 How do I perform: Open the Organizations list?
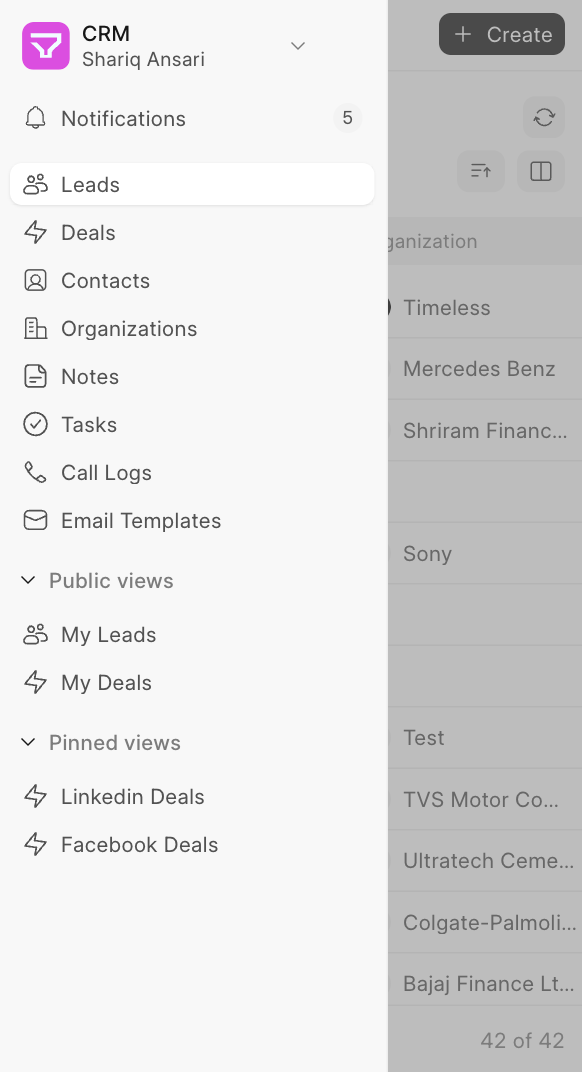click(128, 328)
